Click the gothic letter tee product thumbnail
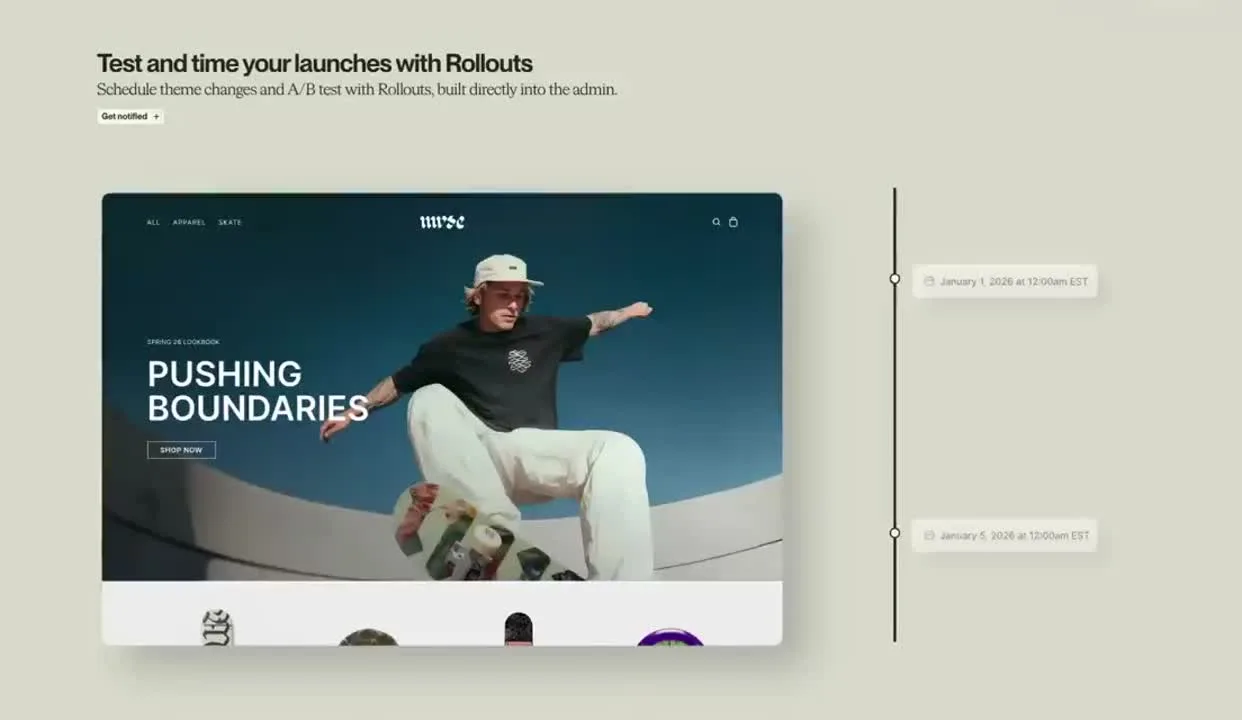 point(217,628)
